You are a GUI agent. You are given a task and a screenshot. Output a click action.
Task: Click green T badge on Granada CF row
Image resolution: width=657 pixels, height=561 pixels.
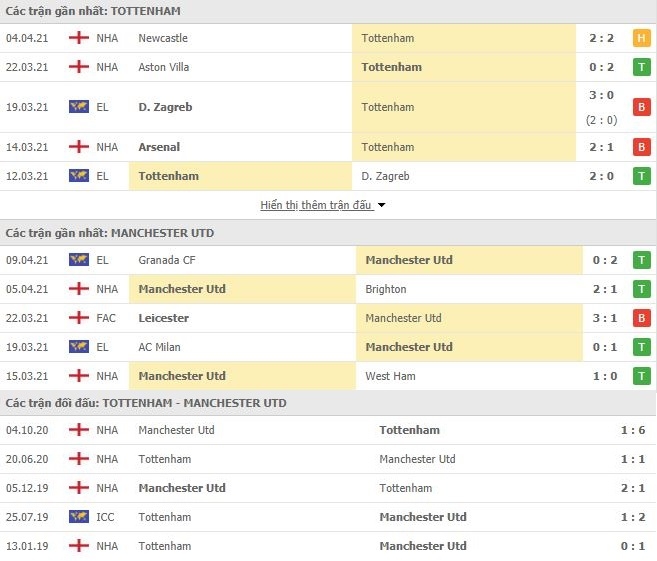pos(641,260)
